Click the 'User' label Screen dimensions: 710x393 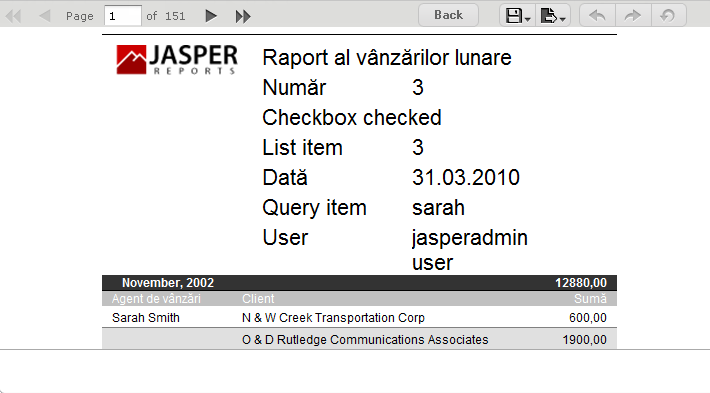pyautogui.click(x=285, y=238)
